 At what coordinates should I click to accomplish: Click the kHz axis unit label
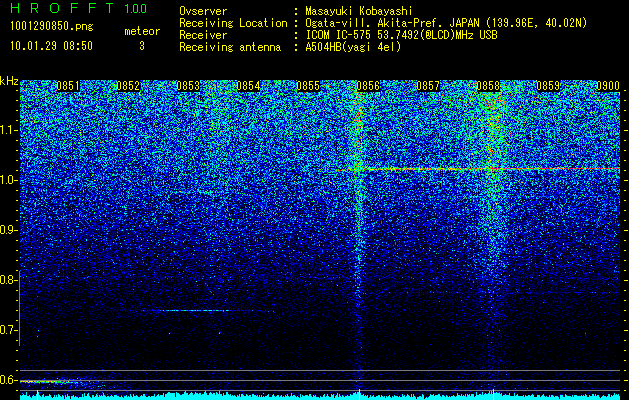tap(9, 81)
